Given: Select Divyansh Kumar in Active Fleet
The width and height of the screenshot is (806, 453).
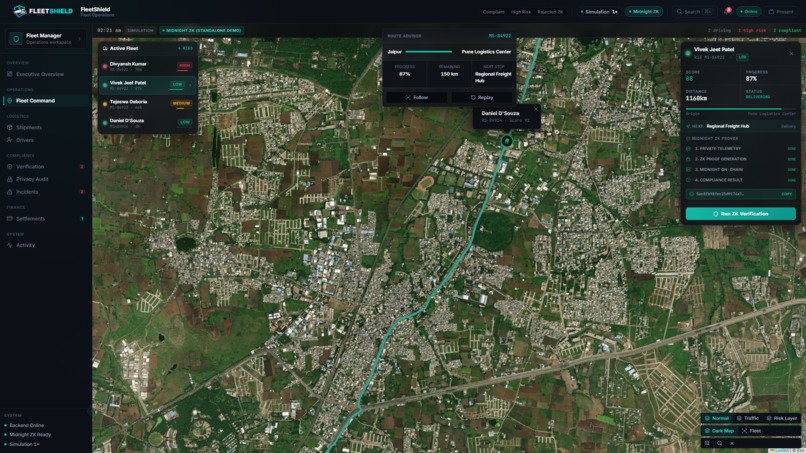Looking at the screenshot, I should click(x=148, y=66).
